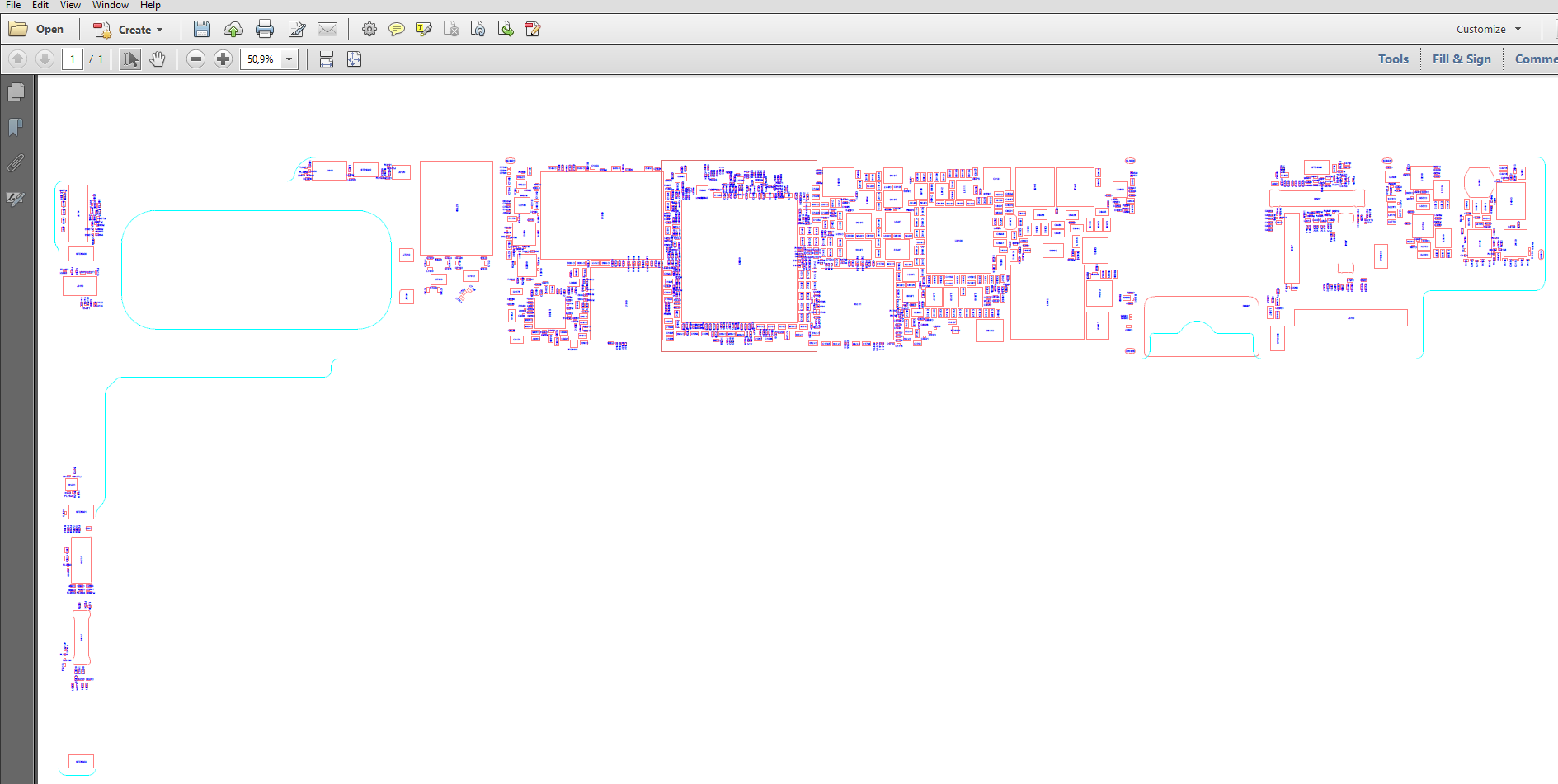
Task: Click the Save file icon
Action: coord(201,30)
